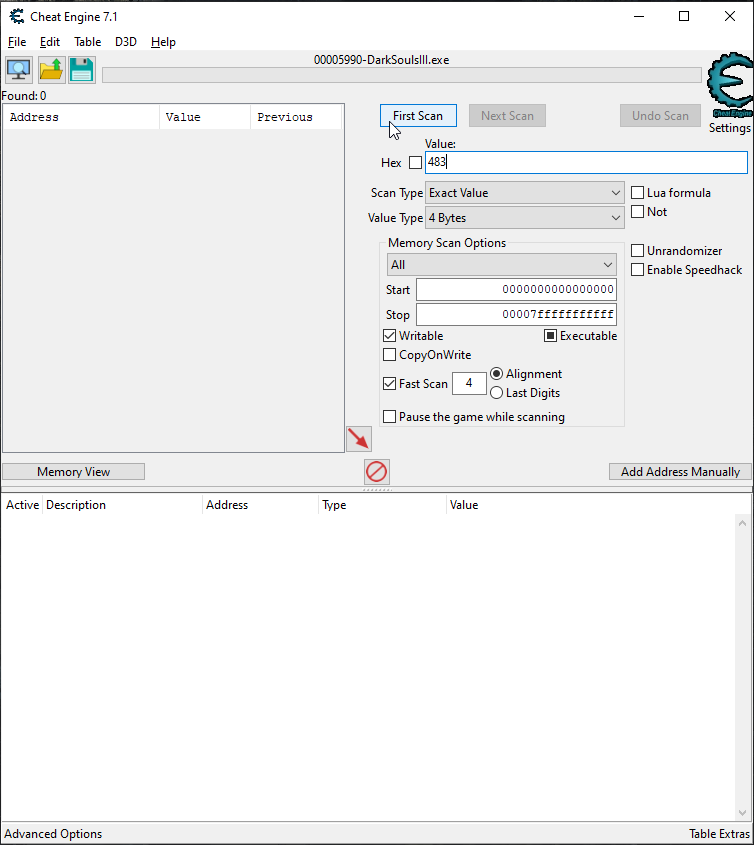Expand the Scan Type dropdown
Screen dimensions: 754x845
click(x=525, y=193)
